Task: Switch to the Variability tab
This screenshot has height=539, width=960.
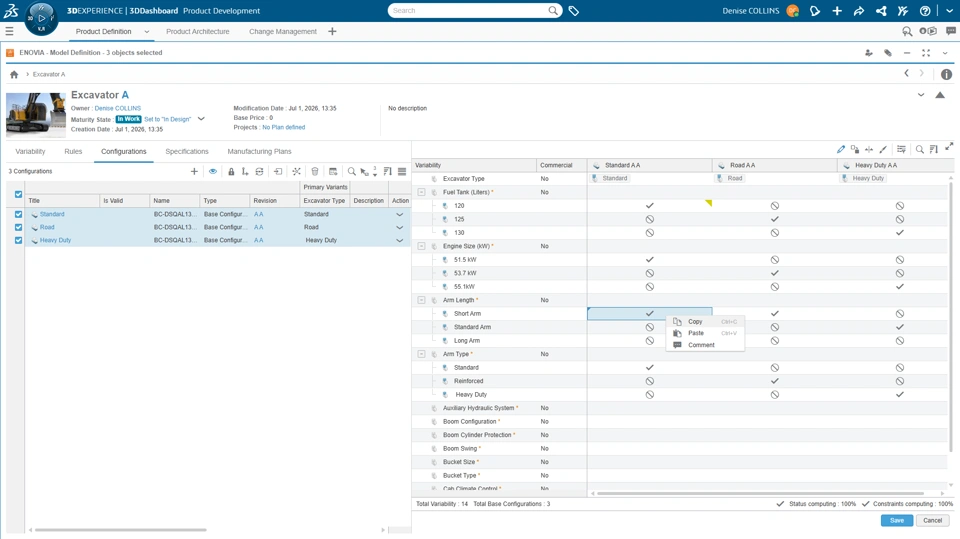Action: [x=30, y=151]
